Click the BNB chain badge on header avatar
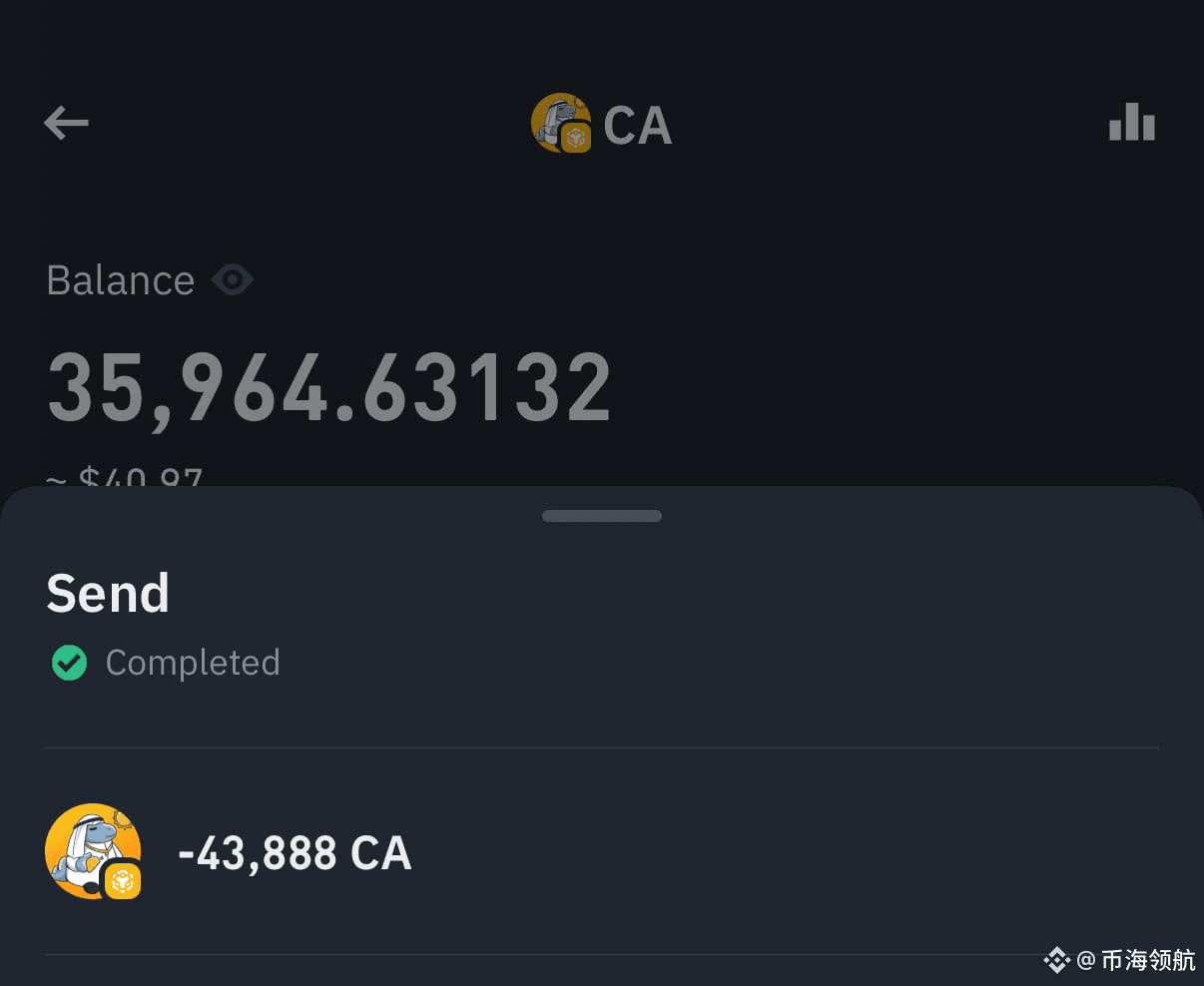The width and height of the screenshot is (1204, 986). point(576,138)
